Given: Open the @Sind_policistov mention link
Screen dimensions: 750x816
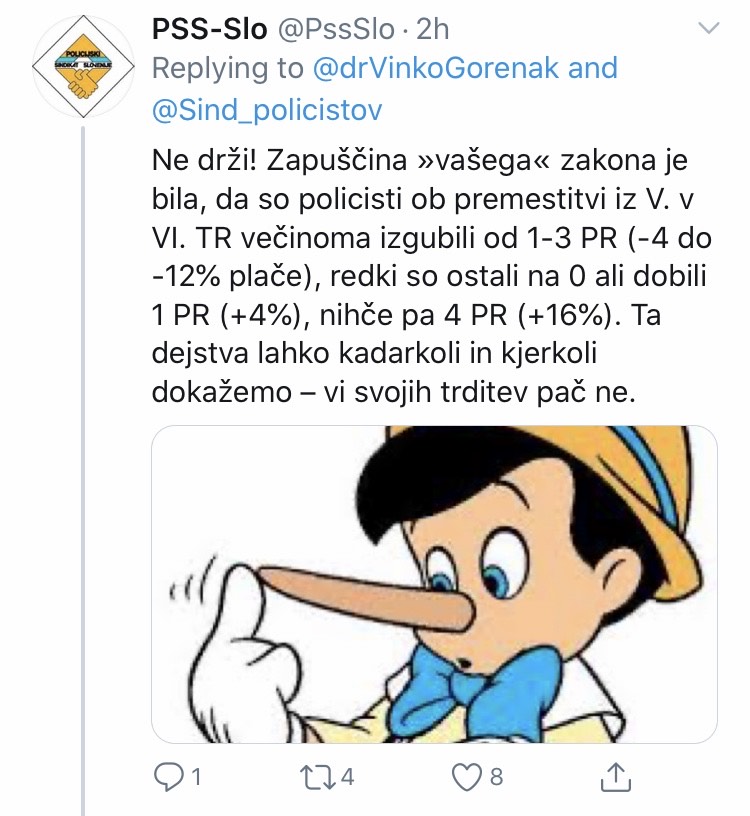Looking at the screenshot, I should pos(266,109).
